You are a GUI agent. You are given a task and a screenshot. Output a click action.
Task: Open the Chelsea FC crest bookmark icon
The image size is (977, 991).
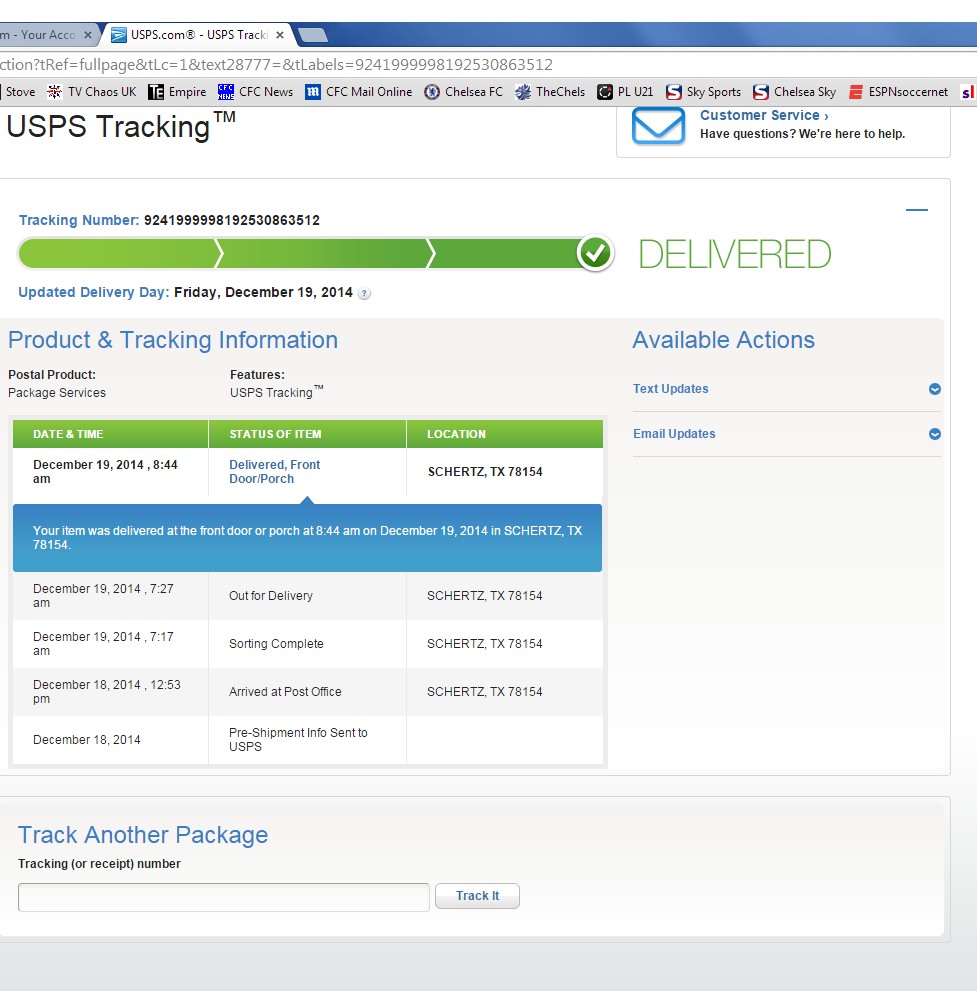(432, 92)
